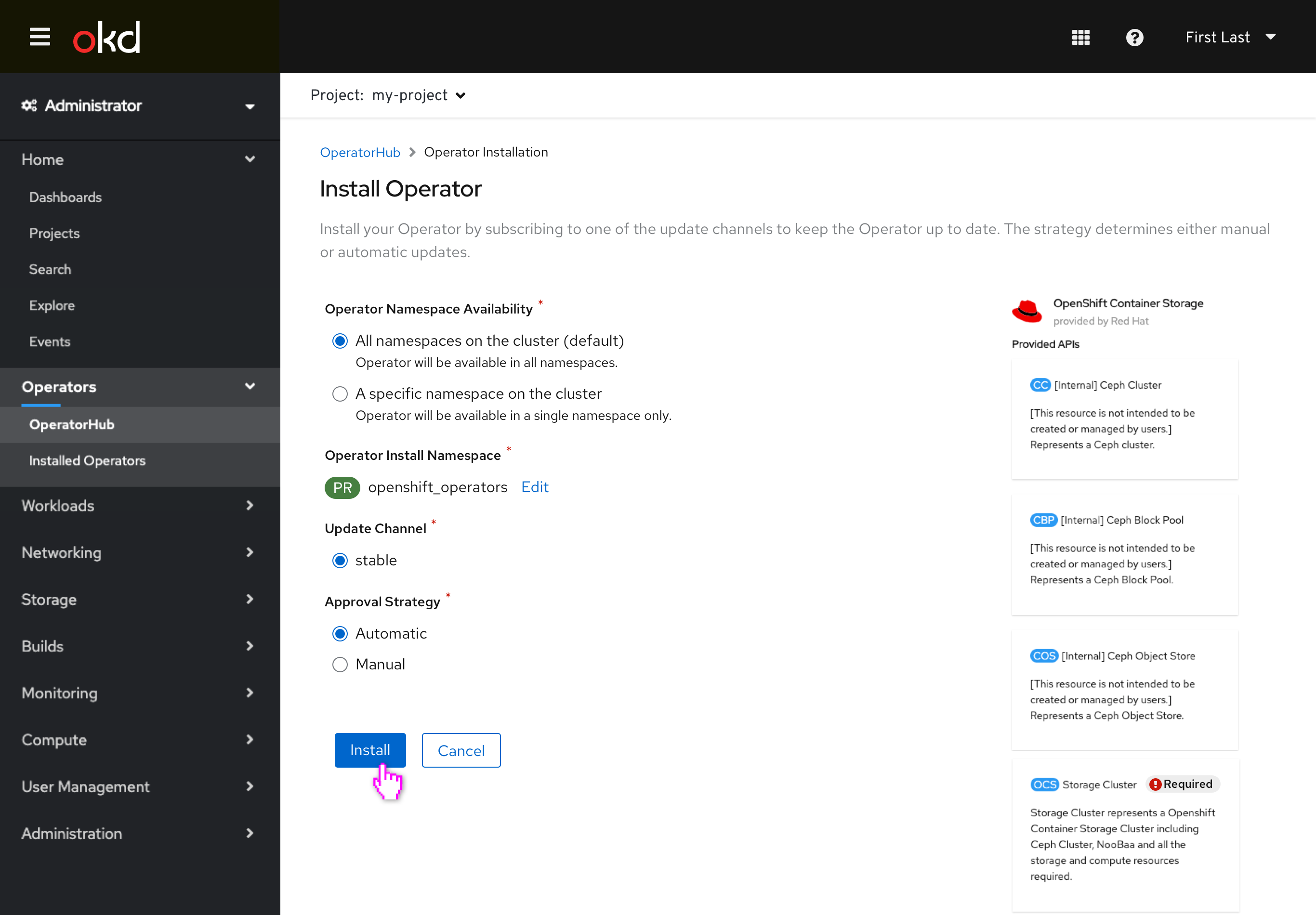
Task: Click the Cancel button
Action: (461, 750)
